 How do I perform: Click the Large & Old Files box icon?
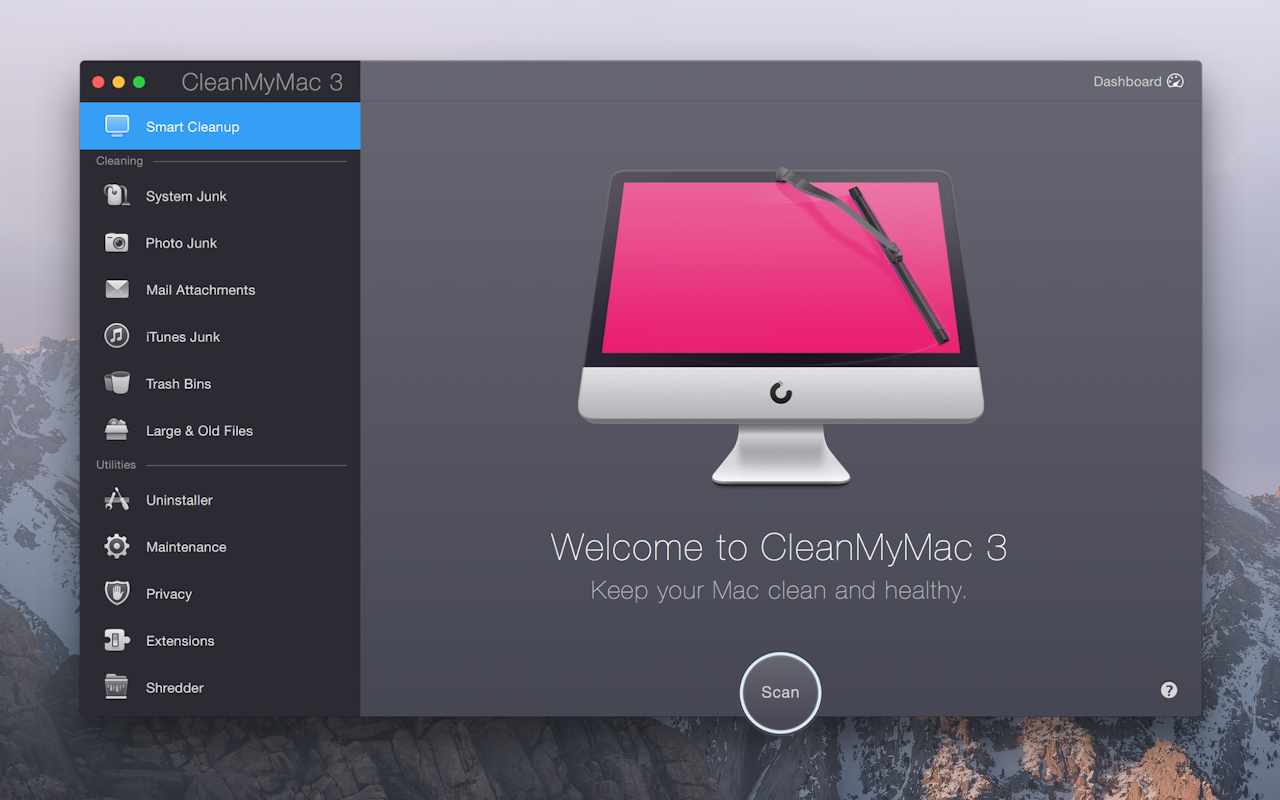pyautogui.click(x=117, y=431)
